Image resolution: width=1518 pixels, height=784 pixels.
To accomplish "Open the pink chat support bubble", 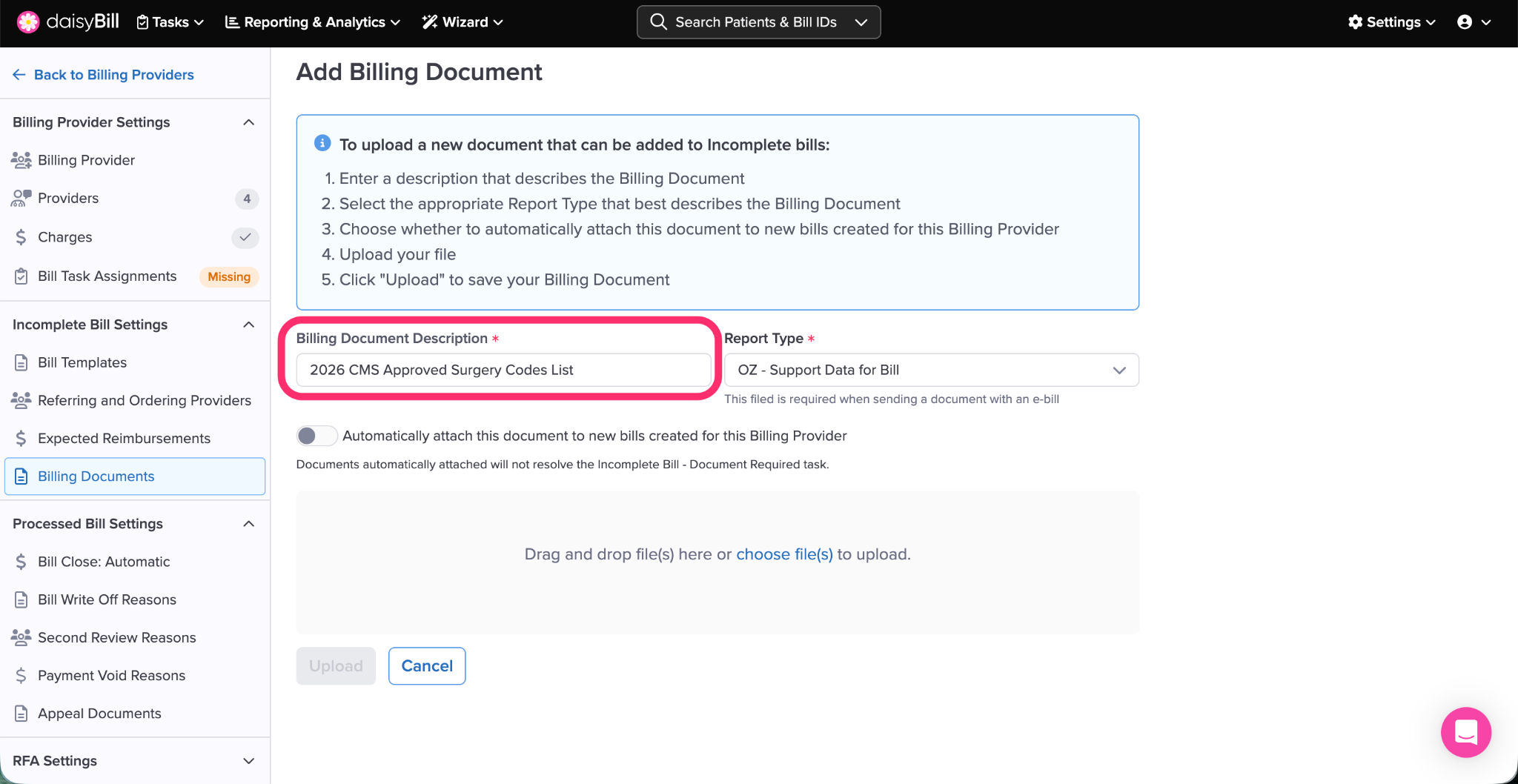I will [1465, 732].
